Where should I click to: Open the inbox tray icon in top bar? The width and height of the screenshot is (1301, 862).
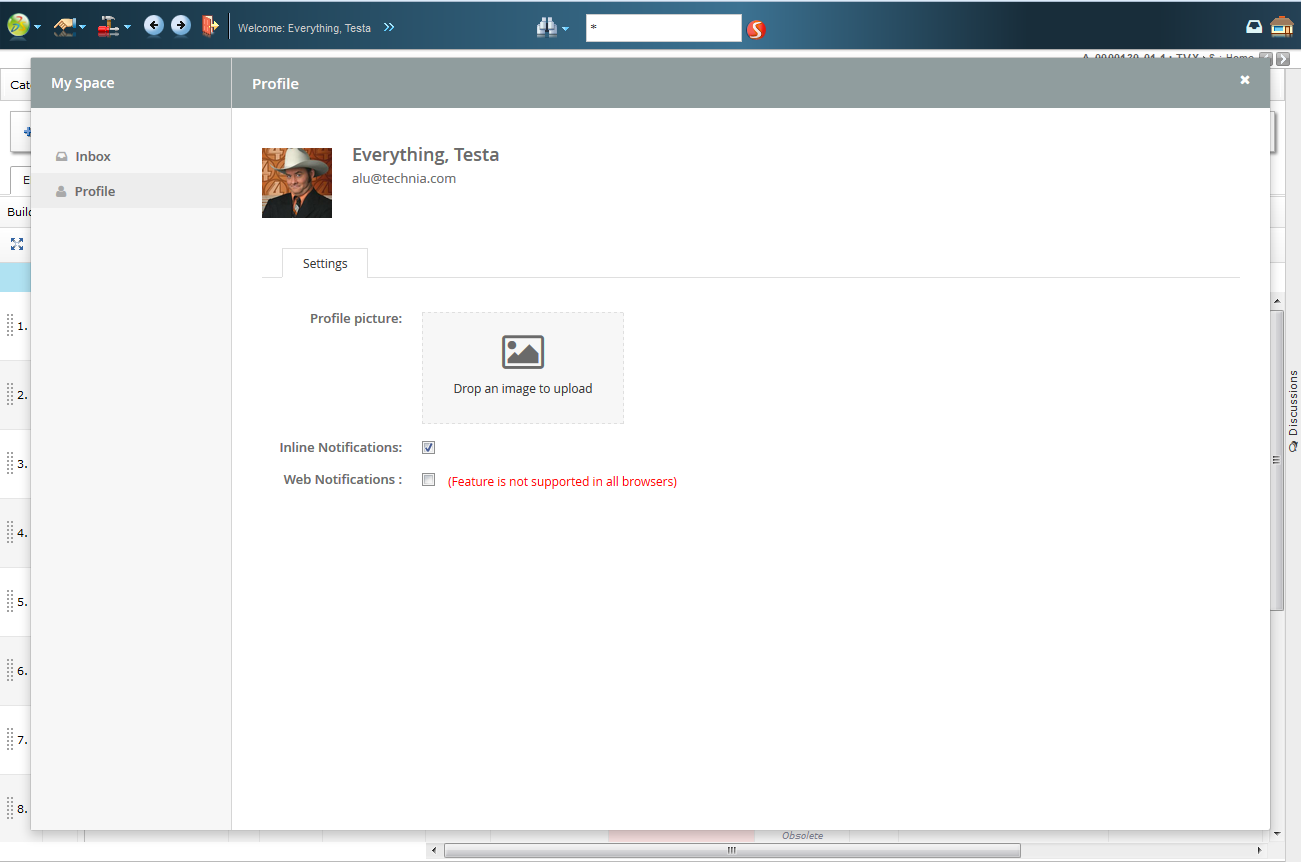tap(1254, 27)
